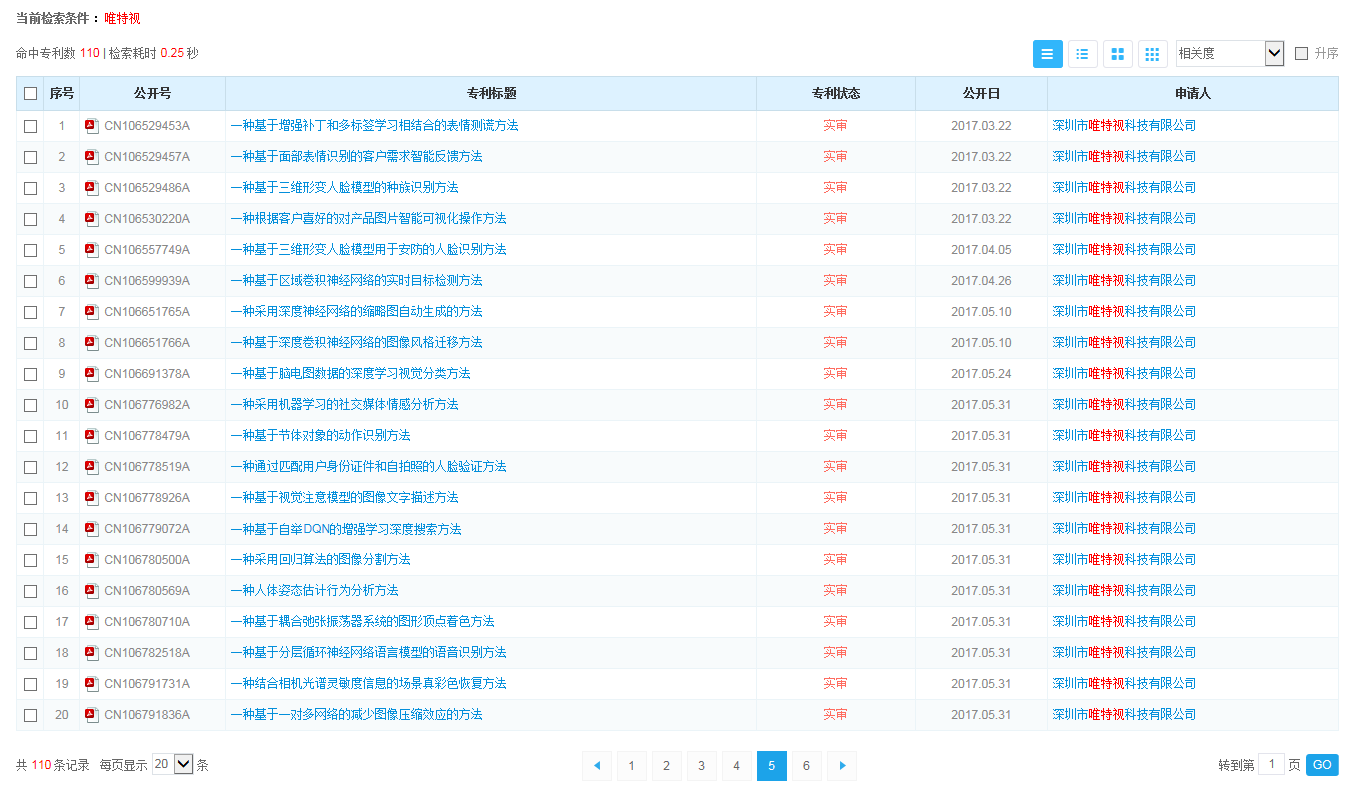
Task: Select checkbox for row 5
Action: tap(31, 250)
